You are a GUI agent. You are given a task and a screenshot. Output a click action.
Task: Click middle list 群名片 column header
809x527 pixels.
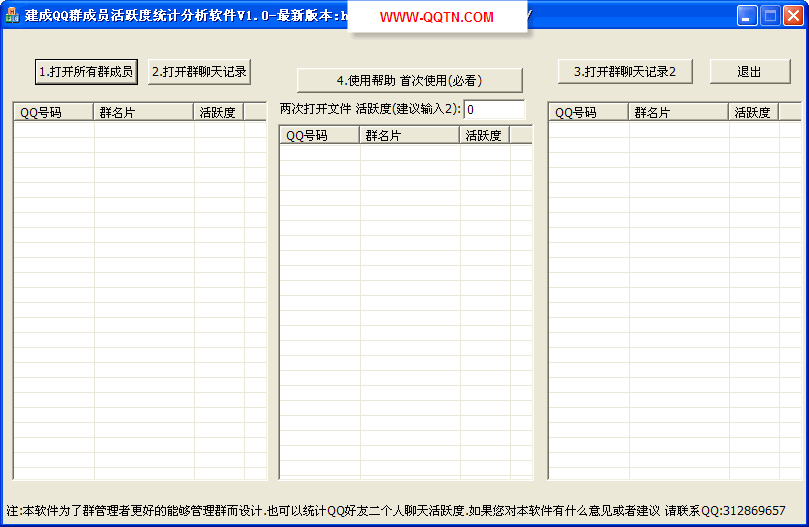tap(409, 135)
